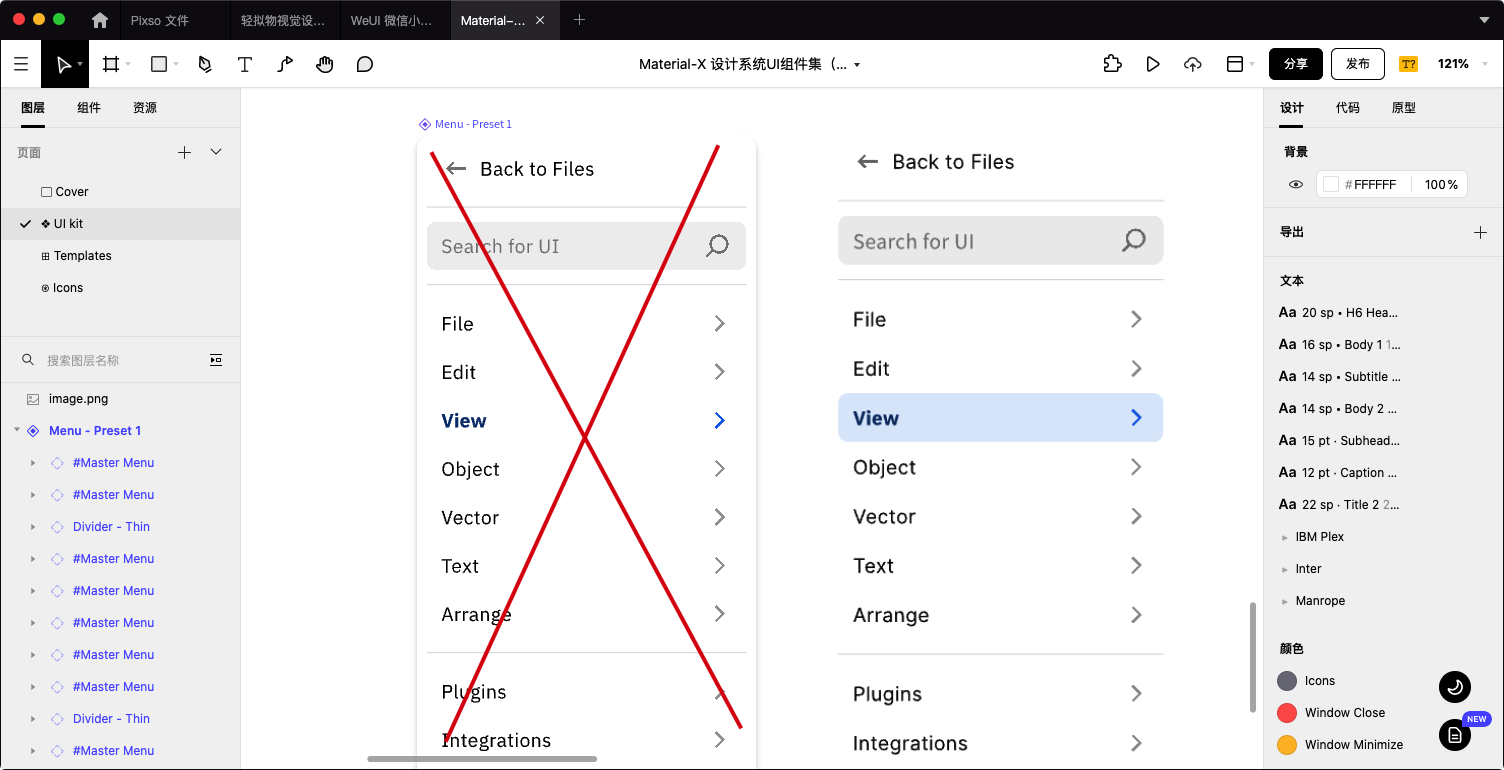Click the cloud upload icon
Image resolution: width=1504 pixels, height=770 pixels.
(1192, 64)
